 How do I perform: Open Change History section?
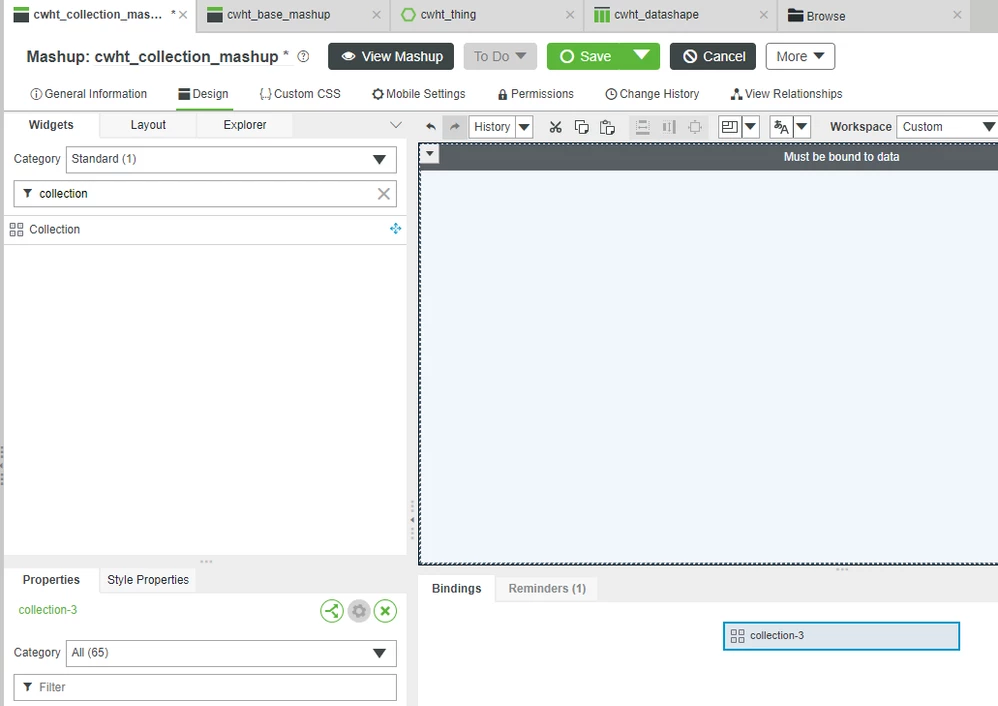click(x=652, y=94)
